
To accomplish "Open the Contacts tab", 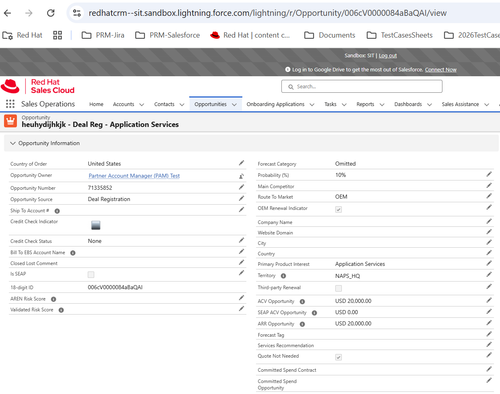I will click(164, 104).
